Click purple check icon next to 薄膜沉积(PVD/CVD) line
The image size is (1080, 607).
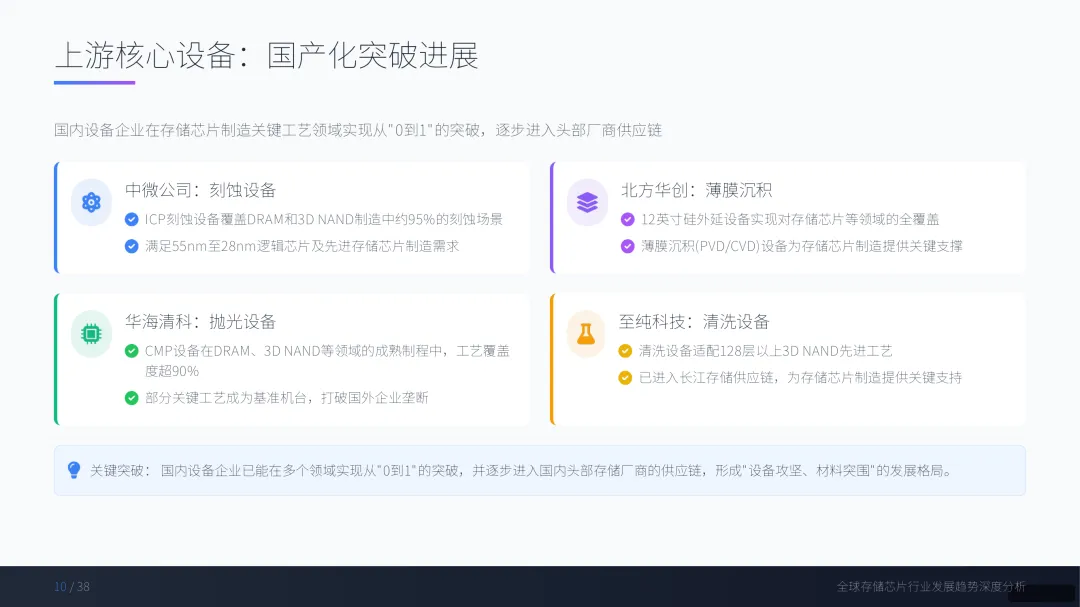pos(627,246)
